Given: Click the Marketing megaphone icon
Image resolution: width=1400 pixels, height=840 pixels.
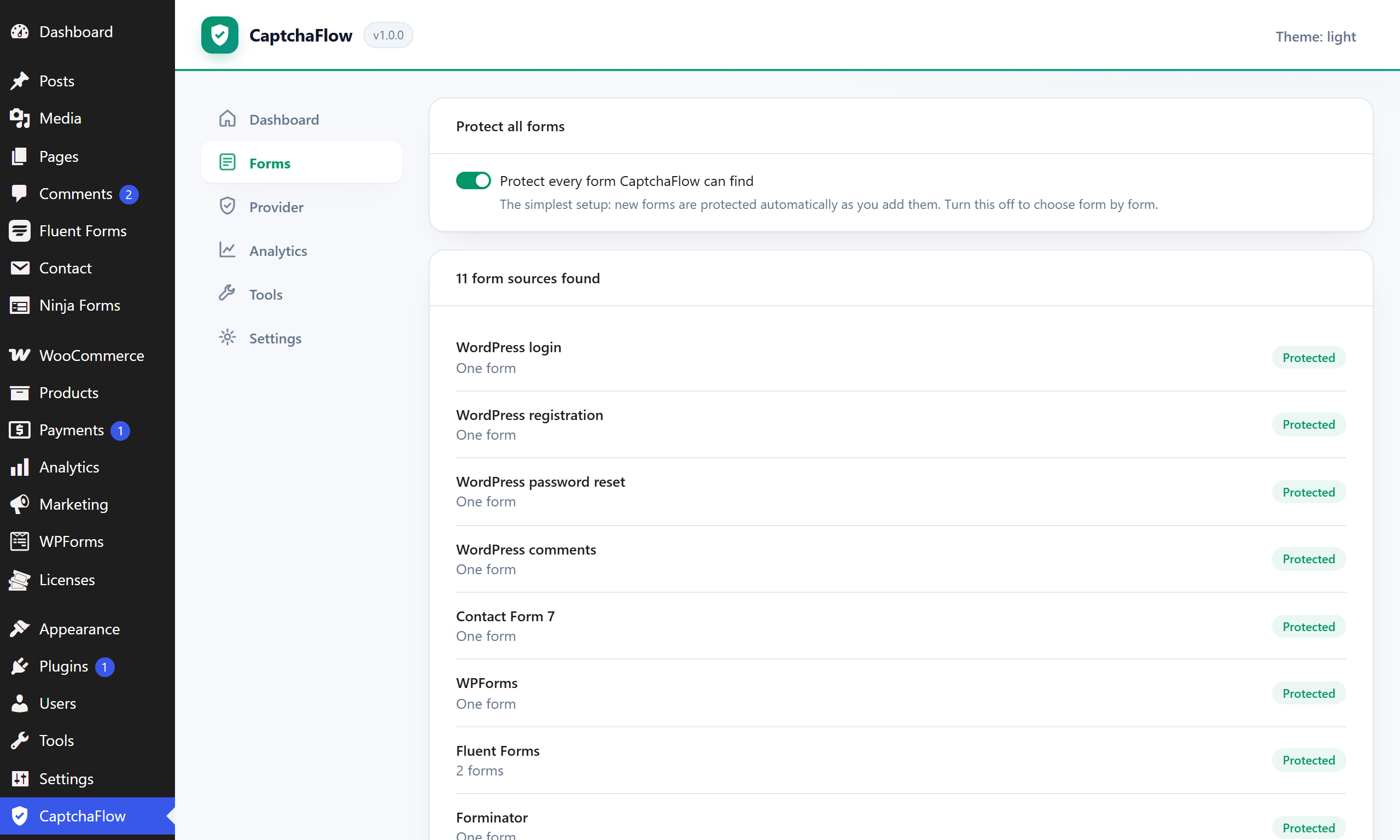Looking at the screenshot, I should pos(20,504).
